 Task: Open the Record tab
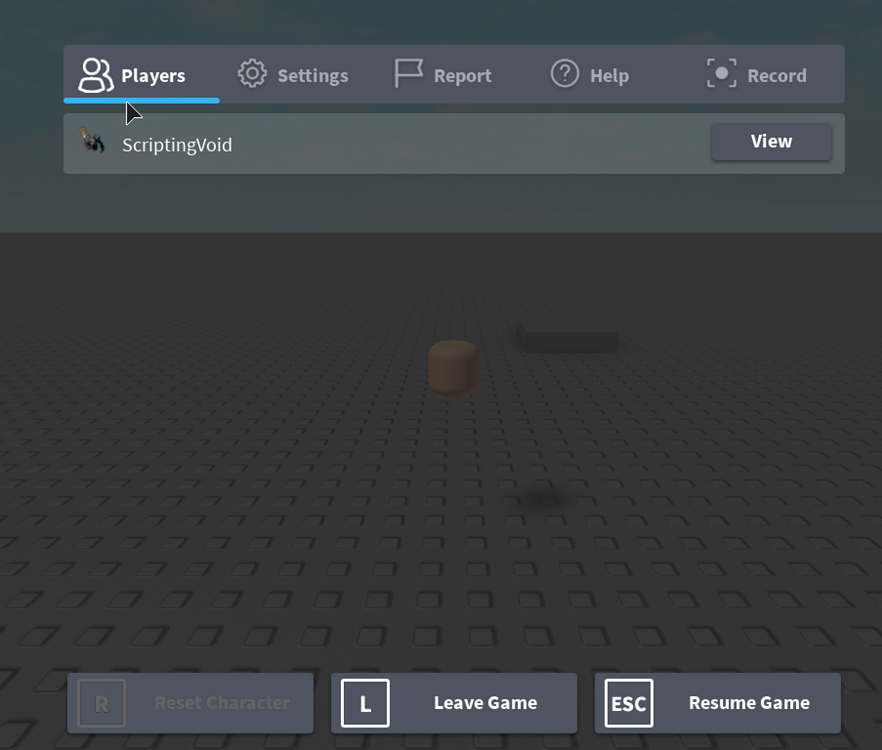(x=759, y=74)
